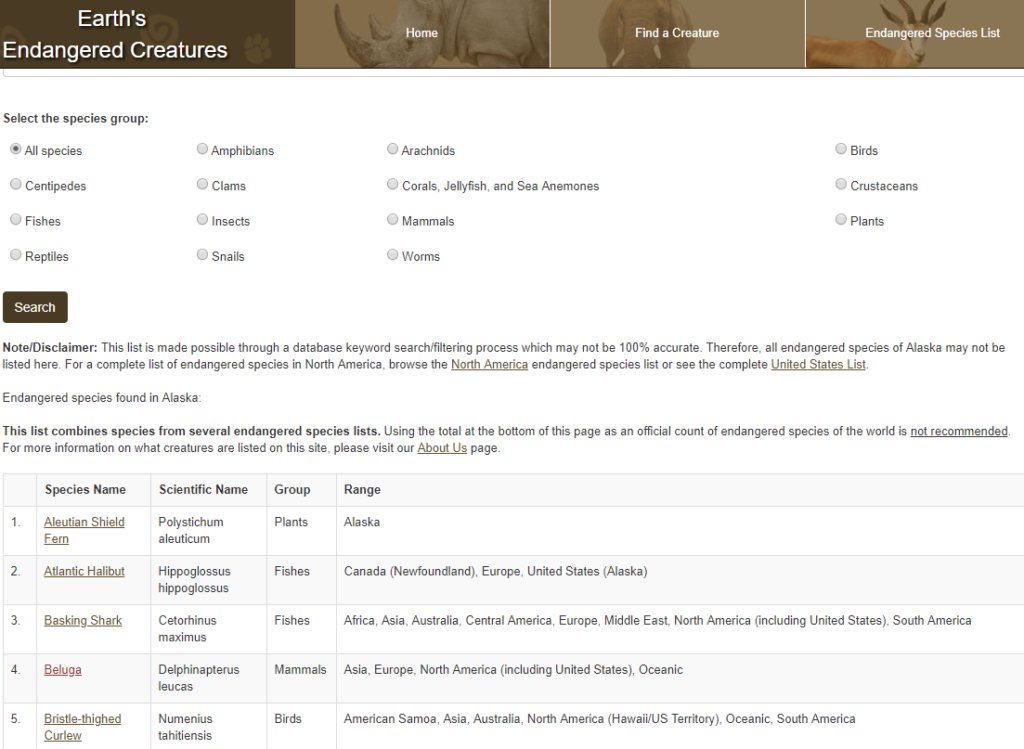
Task: Choose the Insects species group
Action: pos(202,218)
